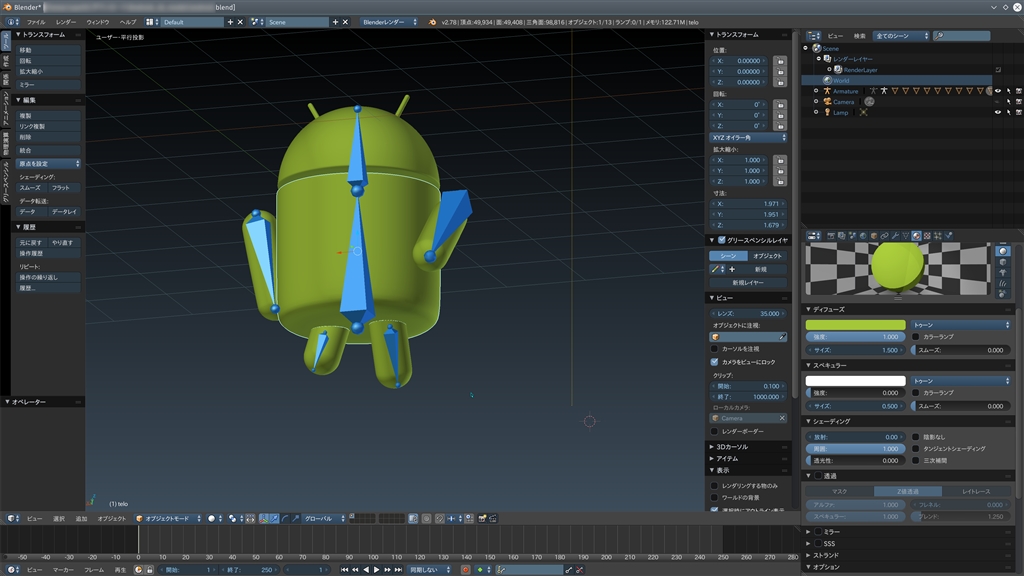Open the ファイル menu
Viewport: 1024px width, 576px height.
tap(36, 21)
